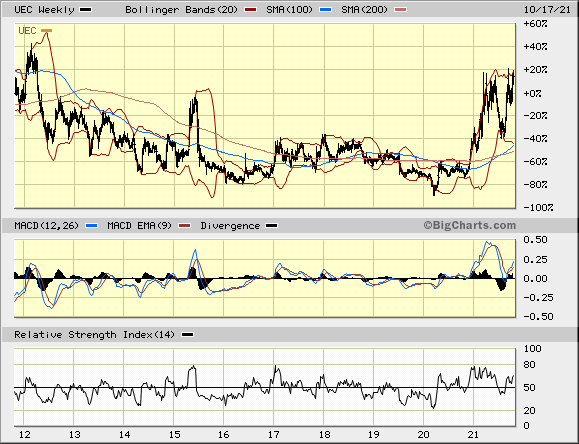The width and height of the screenshot is (579, 444).
Task: Click the 'UEC' symbol label inside chart
Action: 27,31
